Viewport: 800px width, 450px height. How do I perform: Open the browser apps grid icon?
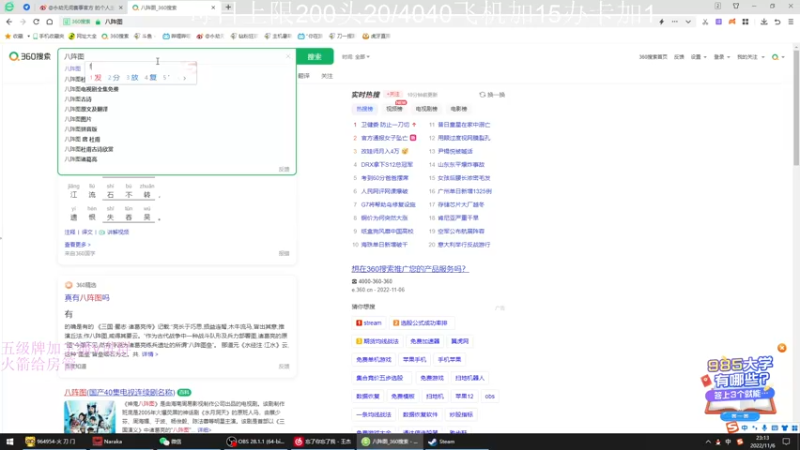pyautogui.click(x=745, y=22)
